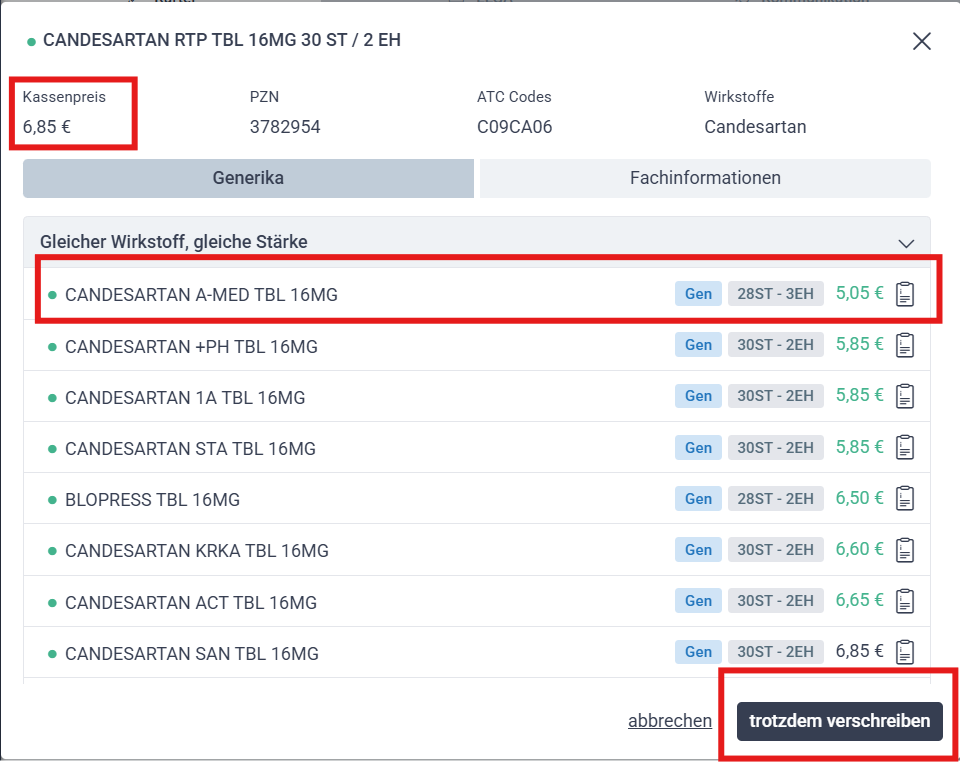The width and height of the screenshot is (960, 762).
Task: Click the Gen badge on CANDESARTAN KRKA
Action: pyautogui.click(x=698, y=550)
